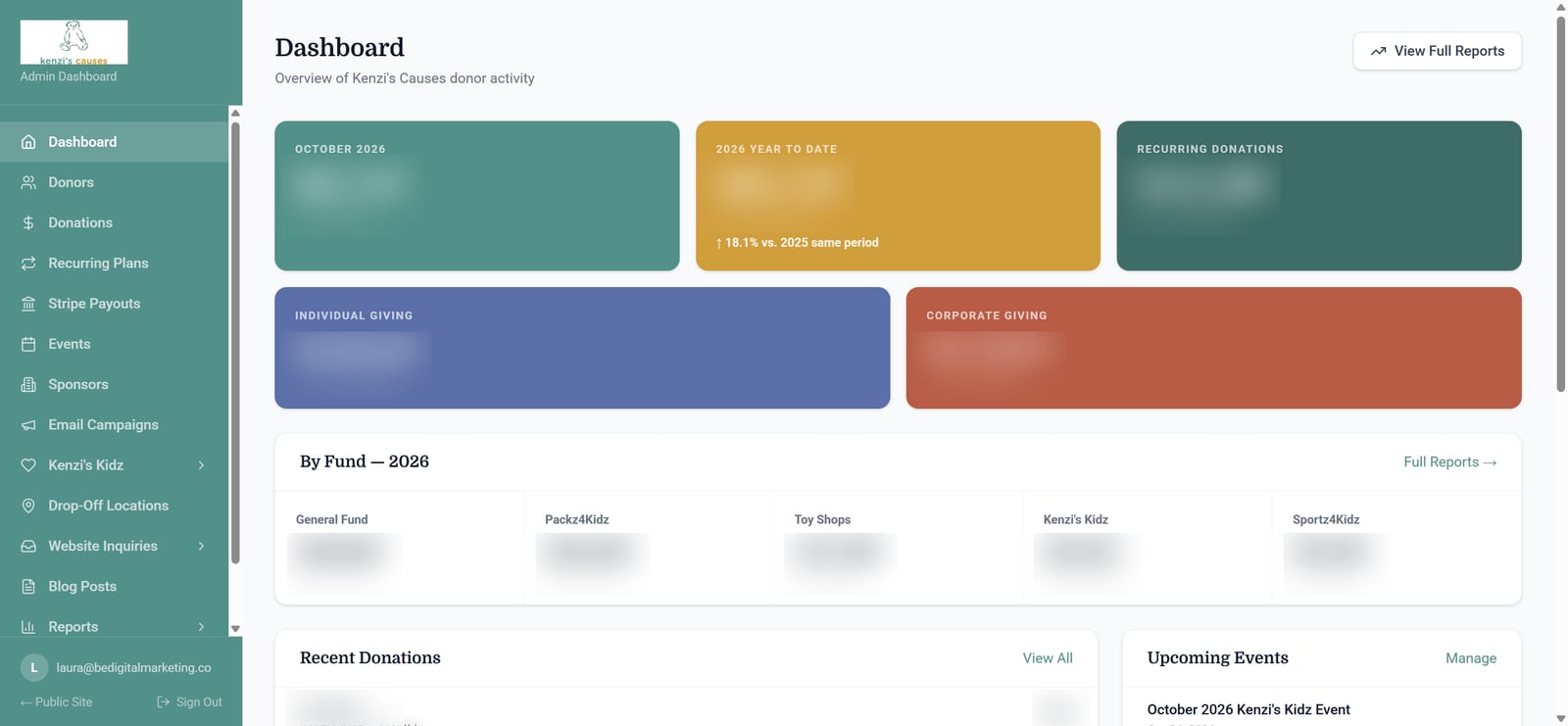The image size is (1568, 726).
Task: Click the Toy Shops fund cell
Action: coord(898,548)
